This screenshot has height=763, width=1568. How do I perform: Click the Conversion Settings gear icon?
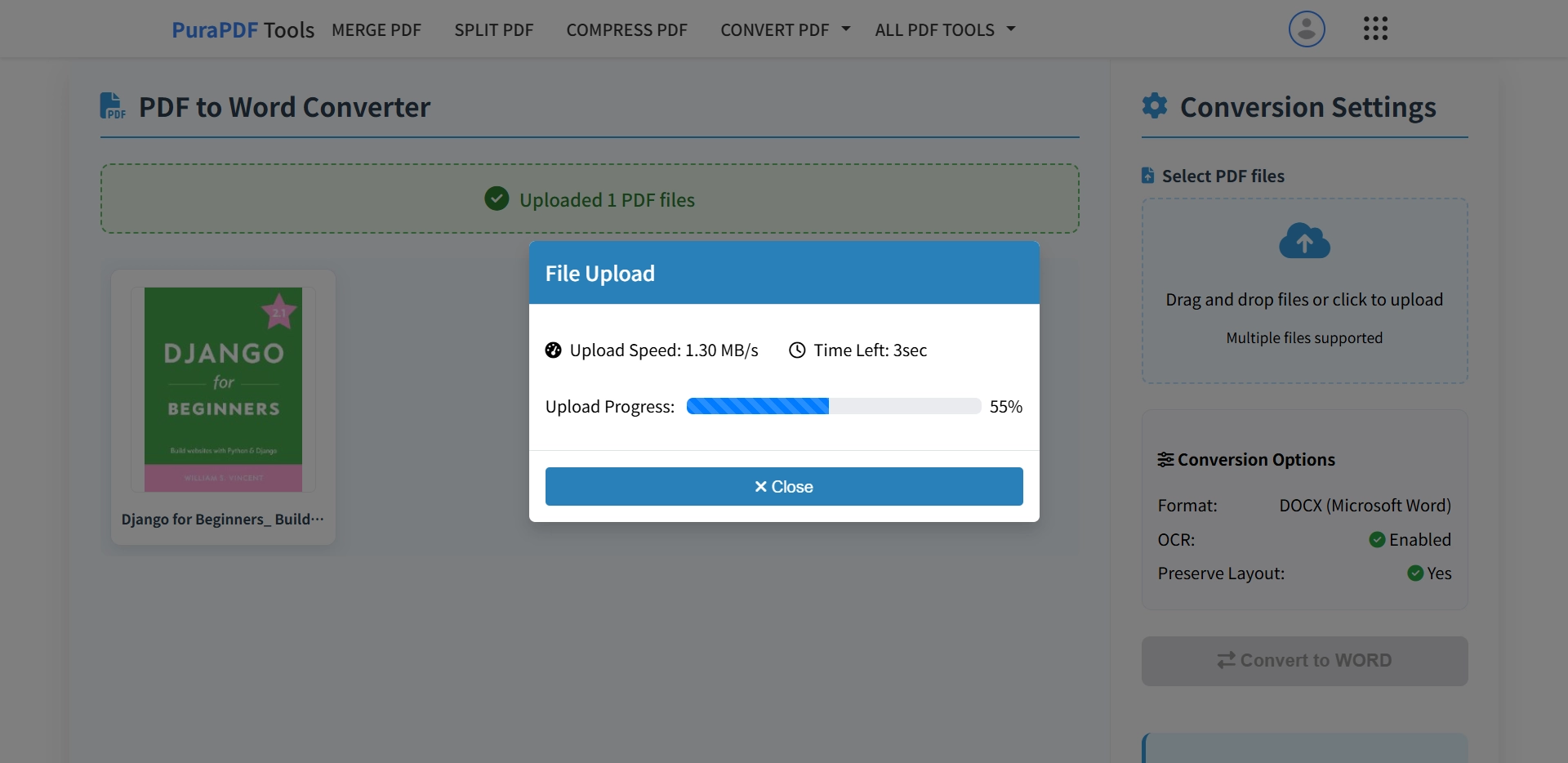[x=1154, y=105]
